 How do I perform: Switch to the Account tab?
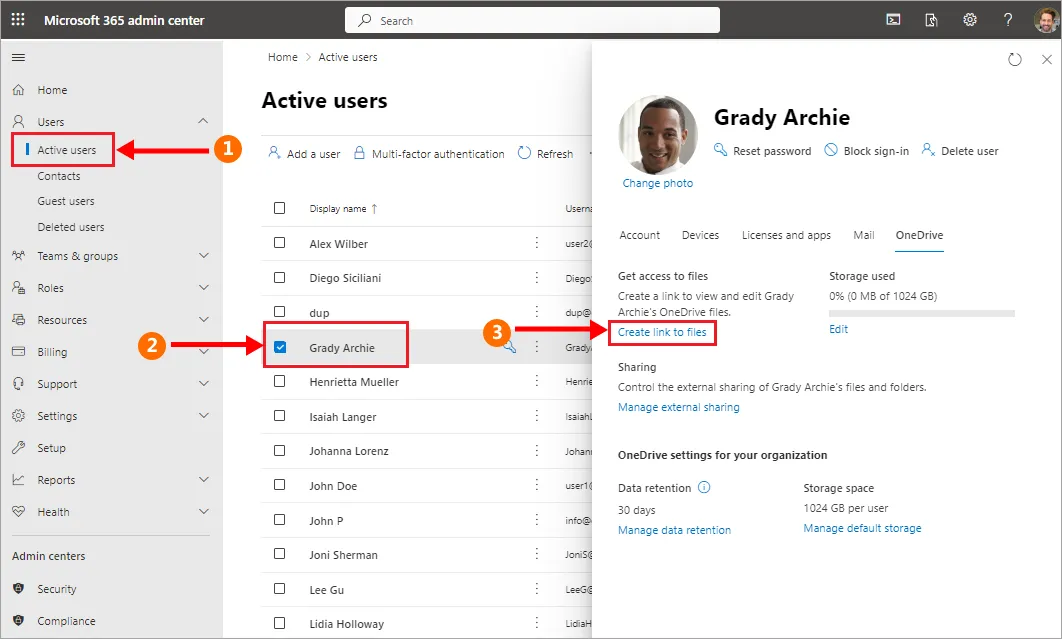tap(639, 235)
